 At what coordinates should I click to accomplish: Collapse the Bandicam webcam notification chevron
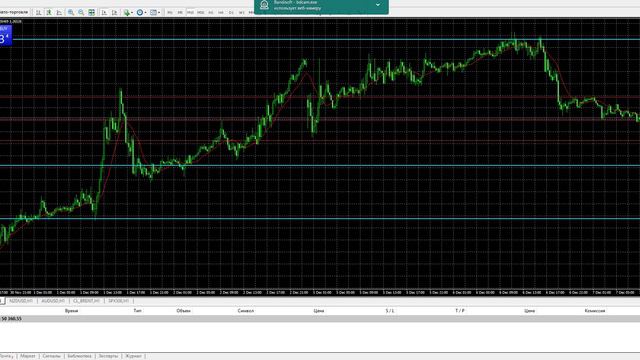(378, 5)
